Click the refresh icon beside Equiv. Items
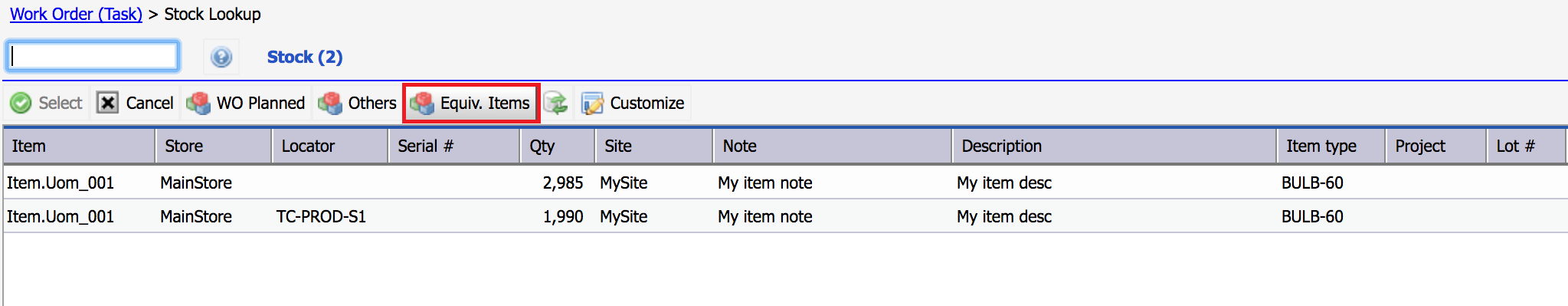The height and width of the screenshot is (306, 1568). [556, 103]
